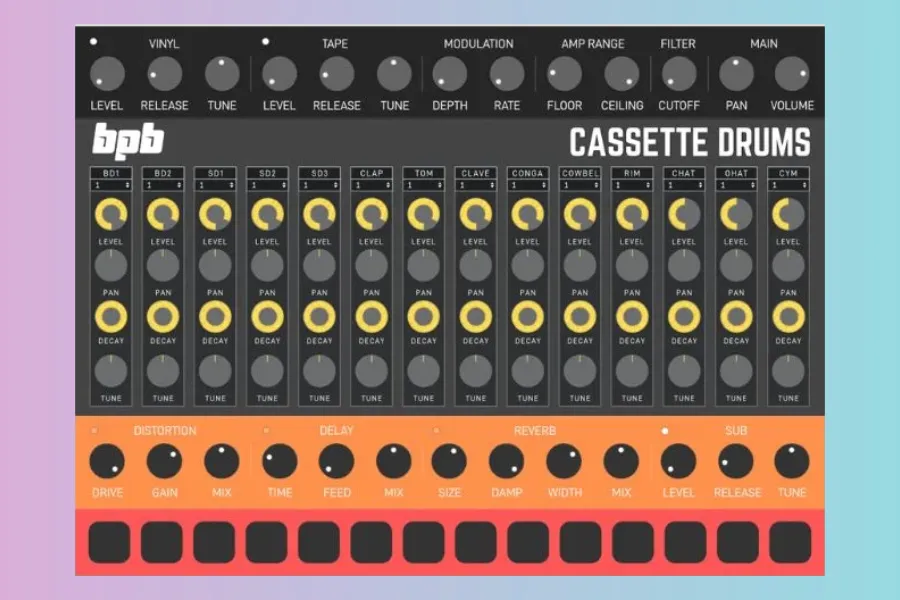This screenshot has height=600, width=900.
Task: Click the Sub Tune knob
Action: (792, 461)
